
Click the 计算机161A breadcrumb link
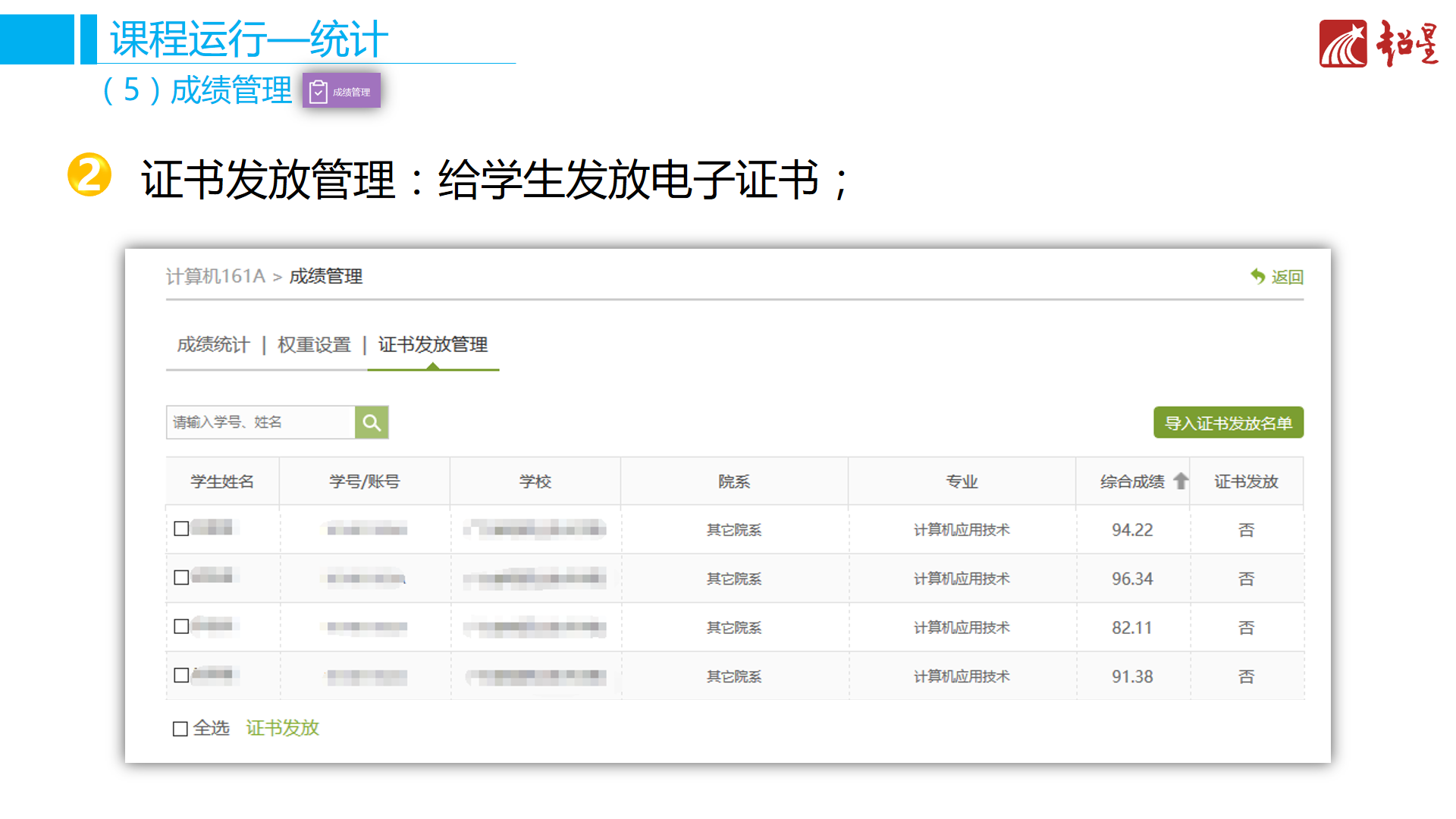pyautogui.click(x=215, y=277)
